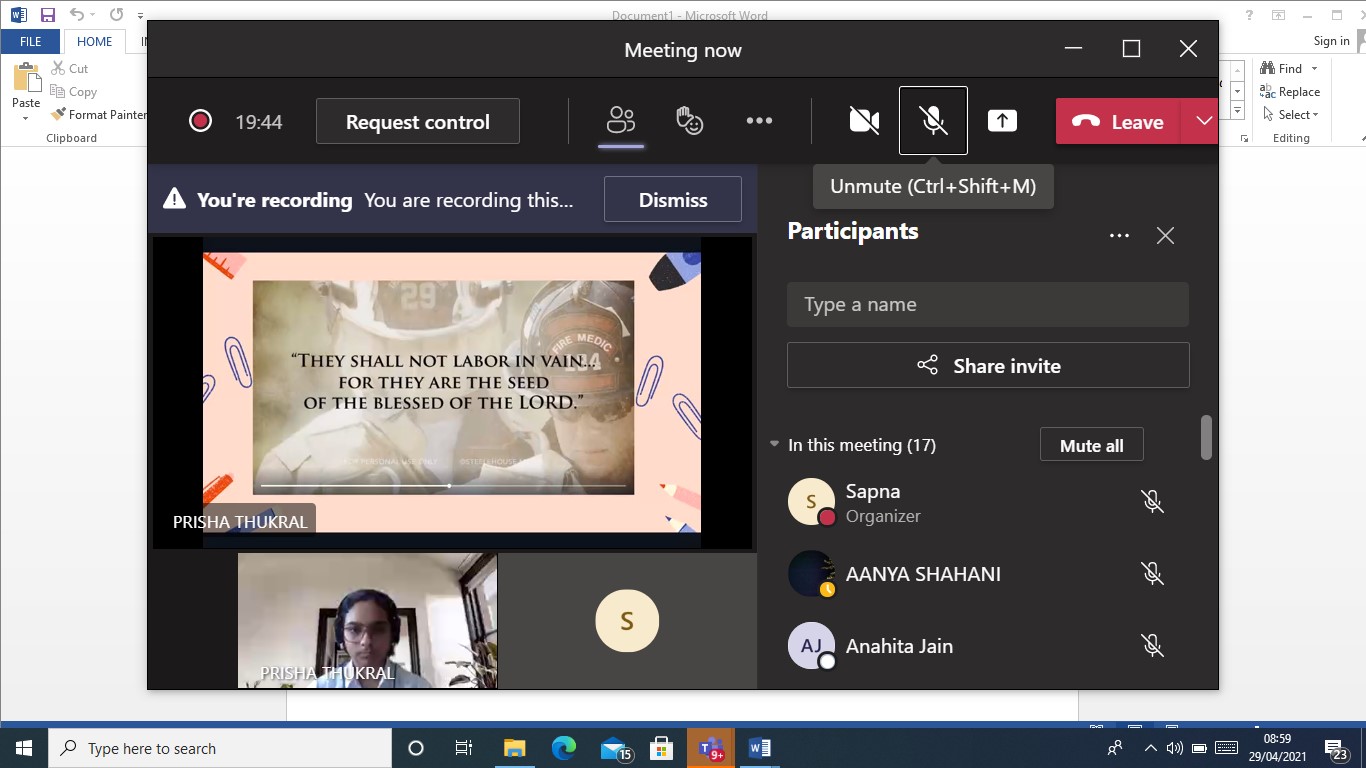The height and width of the screenshot is (768, 1366).
Task: Open the volume control in tray
Action: (x=1174, y=748)
